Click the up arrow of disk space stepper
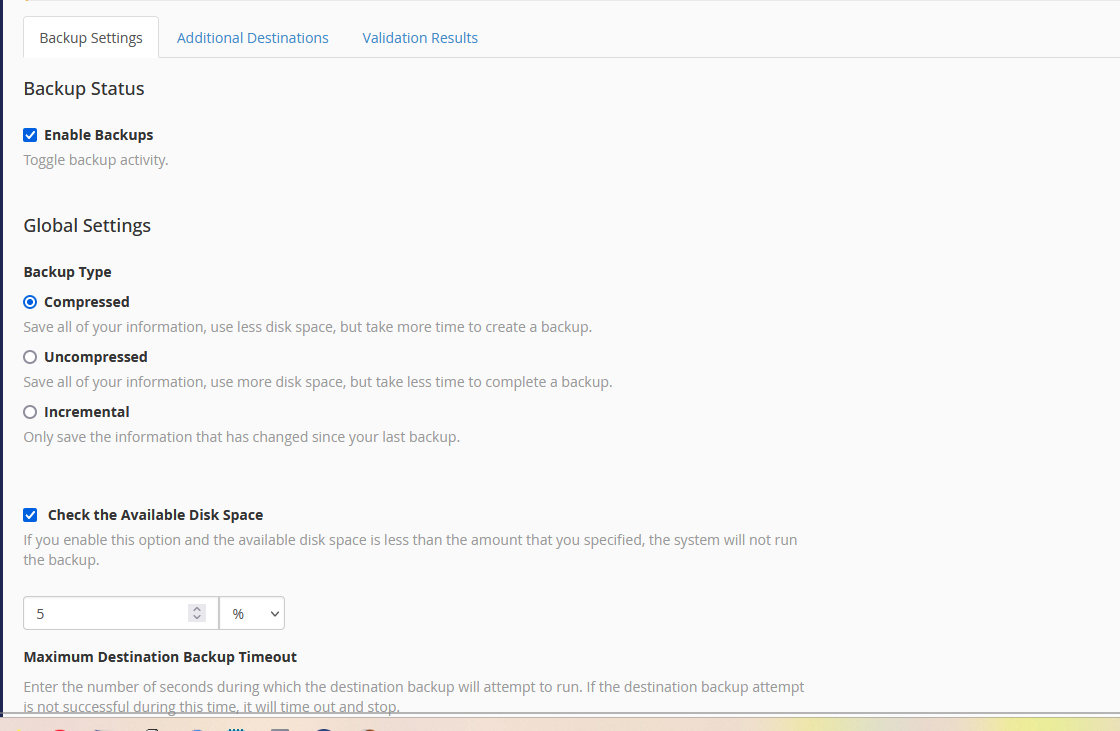Viewport: 1120px width, 731px height. [x=197, y=609]
